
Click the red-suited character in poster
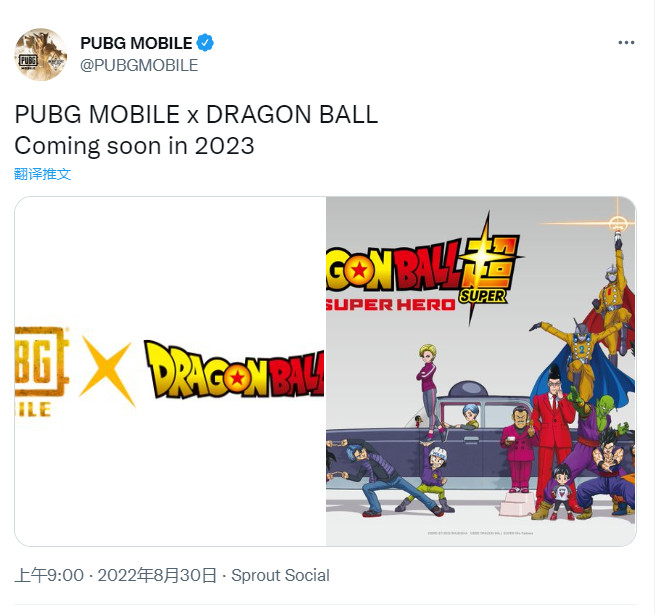coord(552,443)
